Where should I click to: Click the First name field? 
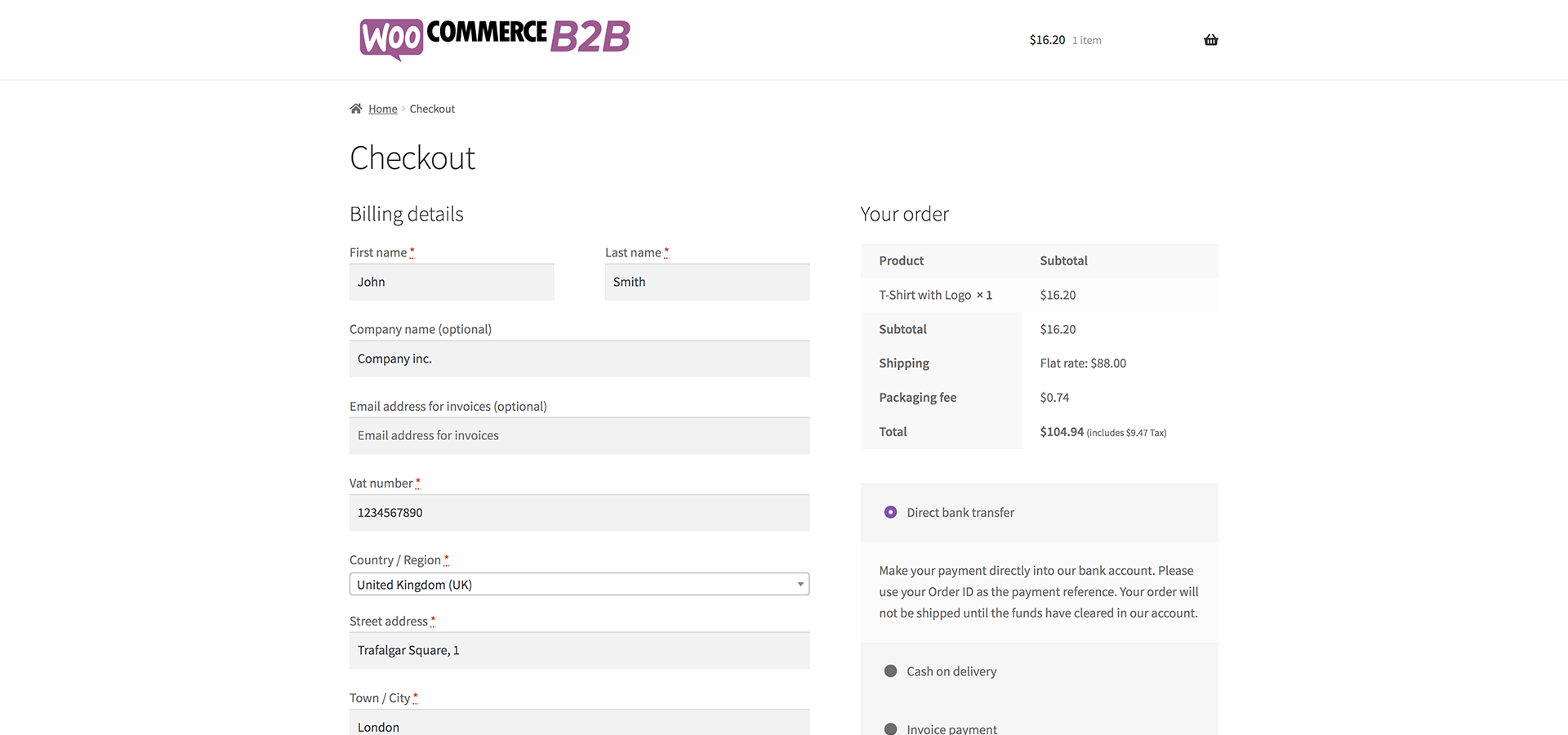[452, 282]
